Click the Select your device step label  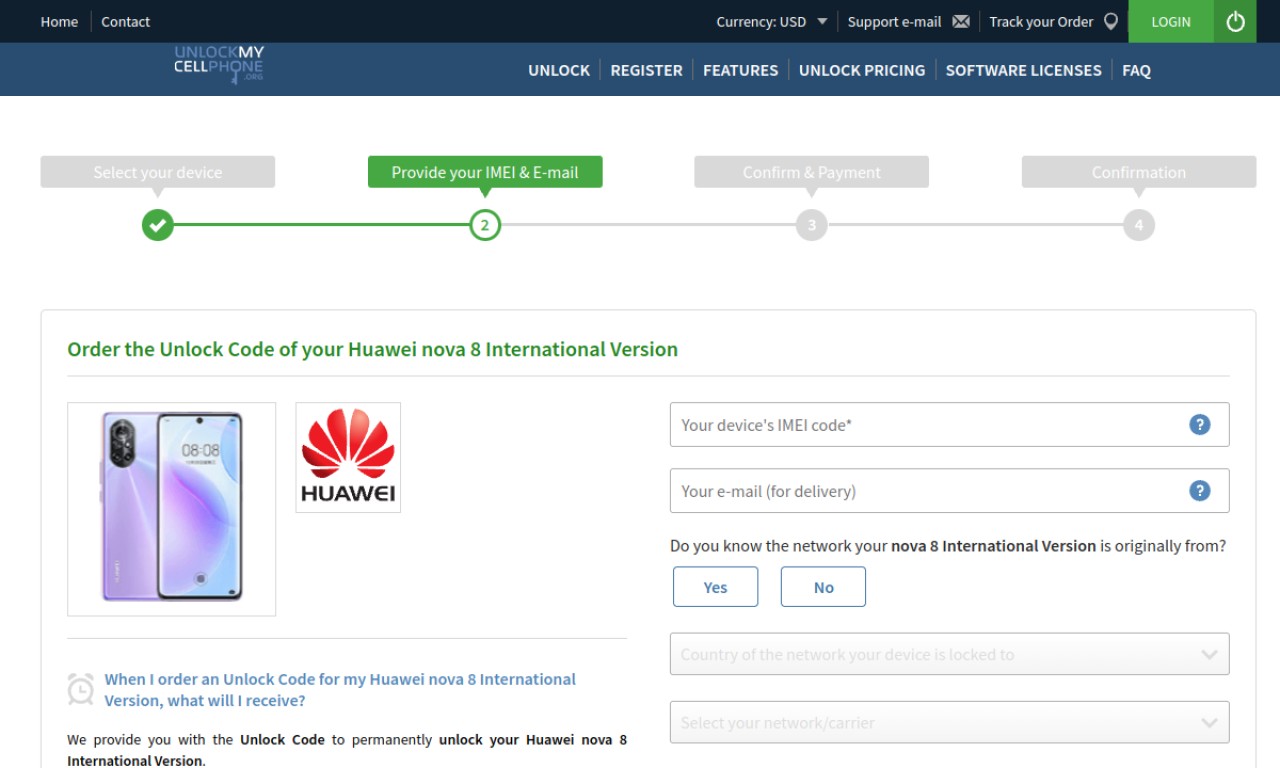(158, 172)
